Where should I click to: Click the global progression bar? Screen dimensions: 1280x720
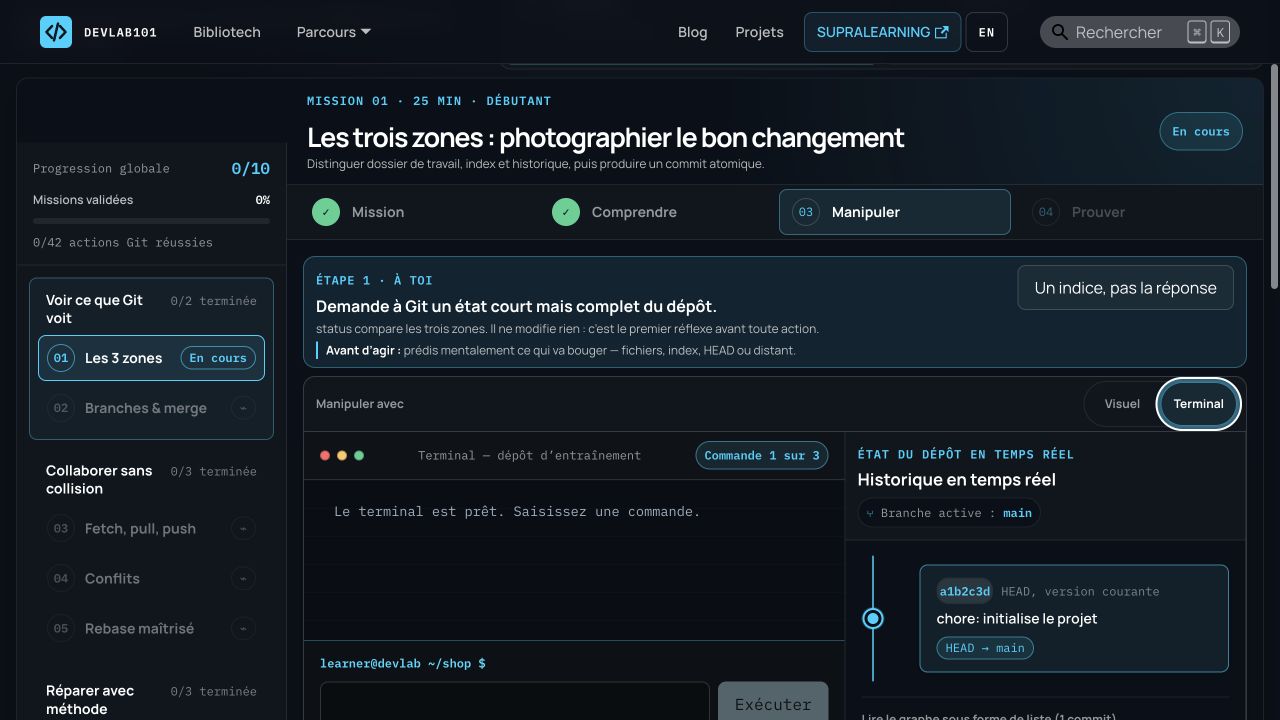(151, 221)
